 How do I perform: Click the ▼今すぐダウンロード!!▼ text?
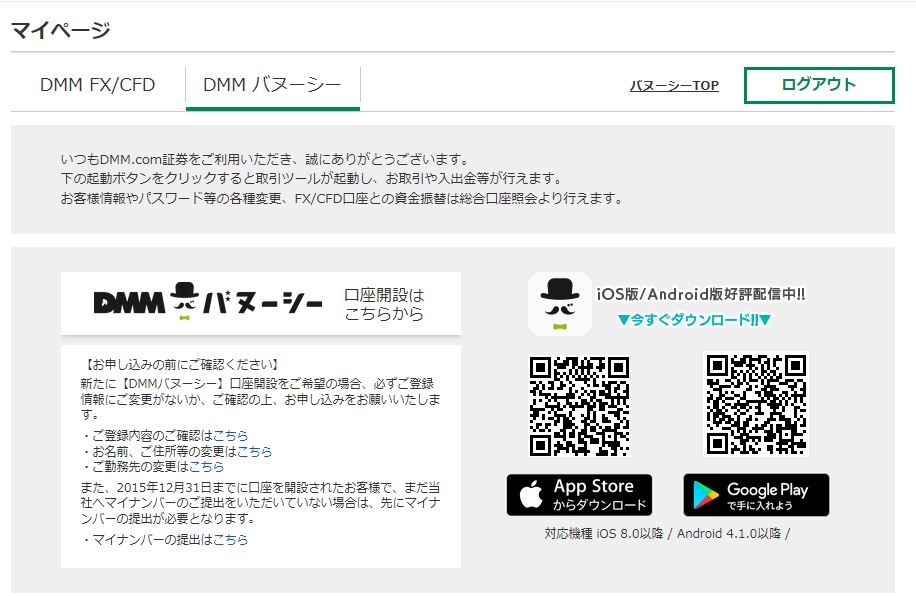[x=695, y=320]
